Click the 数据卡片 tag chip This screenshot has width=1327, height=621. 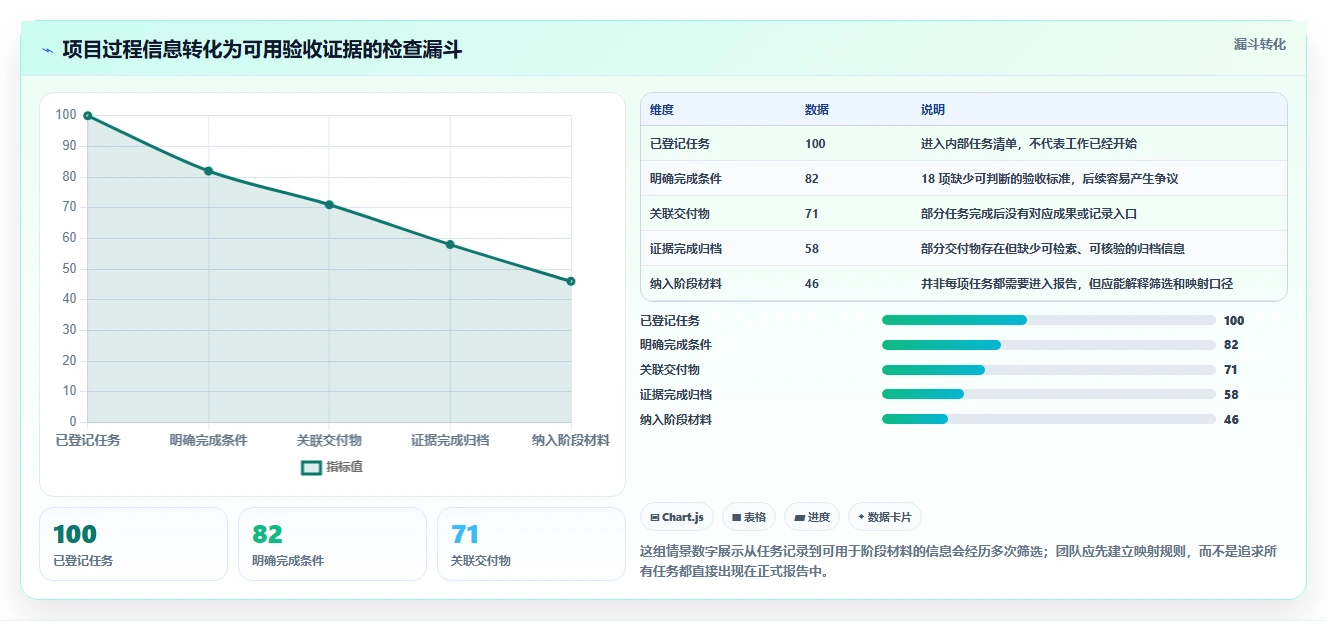click(885, 517)
